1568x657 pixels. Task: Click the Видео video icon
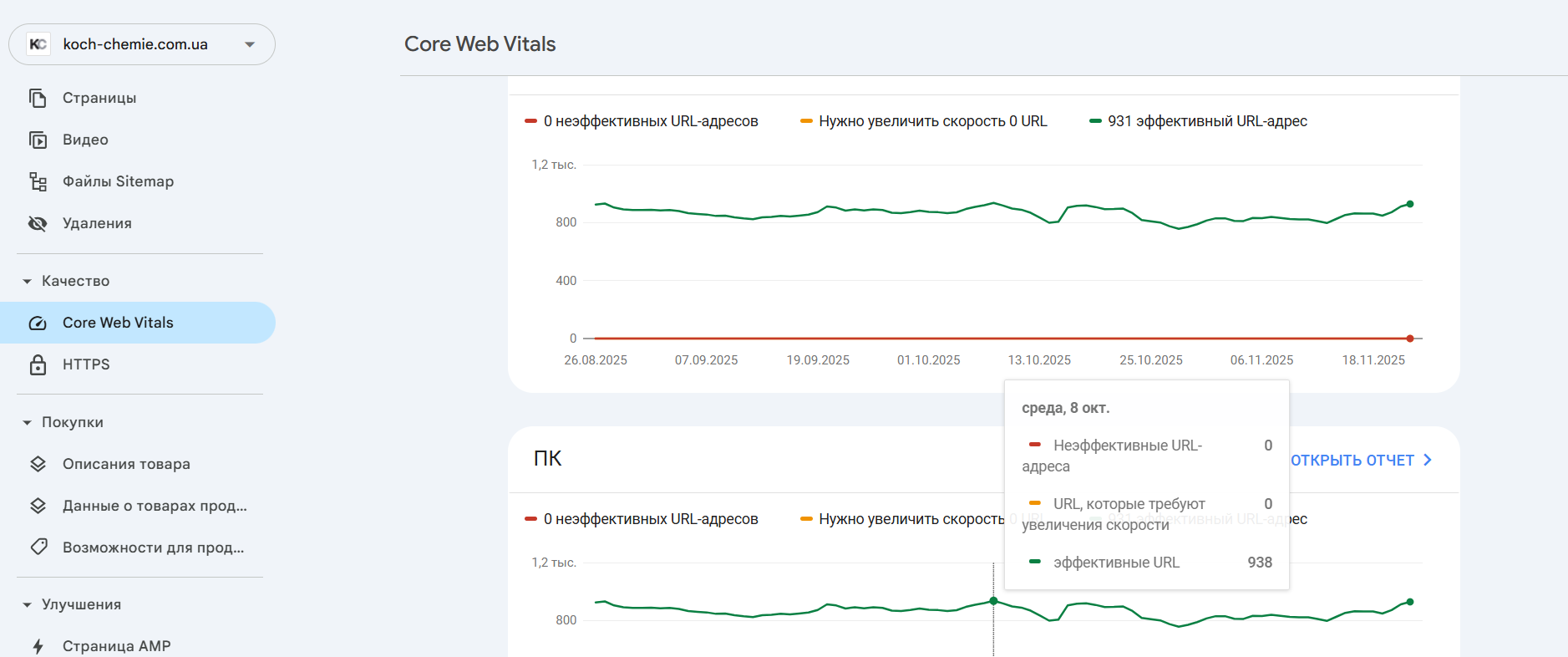[38, 140]
